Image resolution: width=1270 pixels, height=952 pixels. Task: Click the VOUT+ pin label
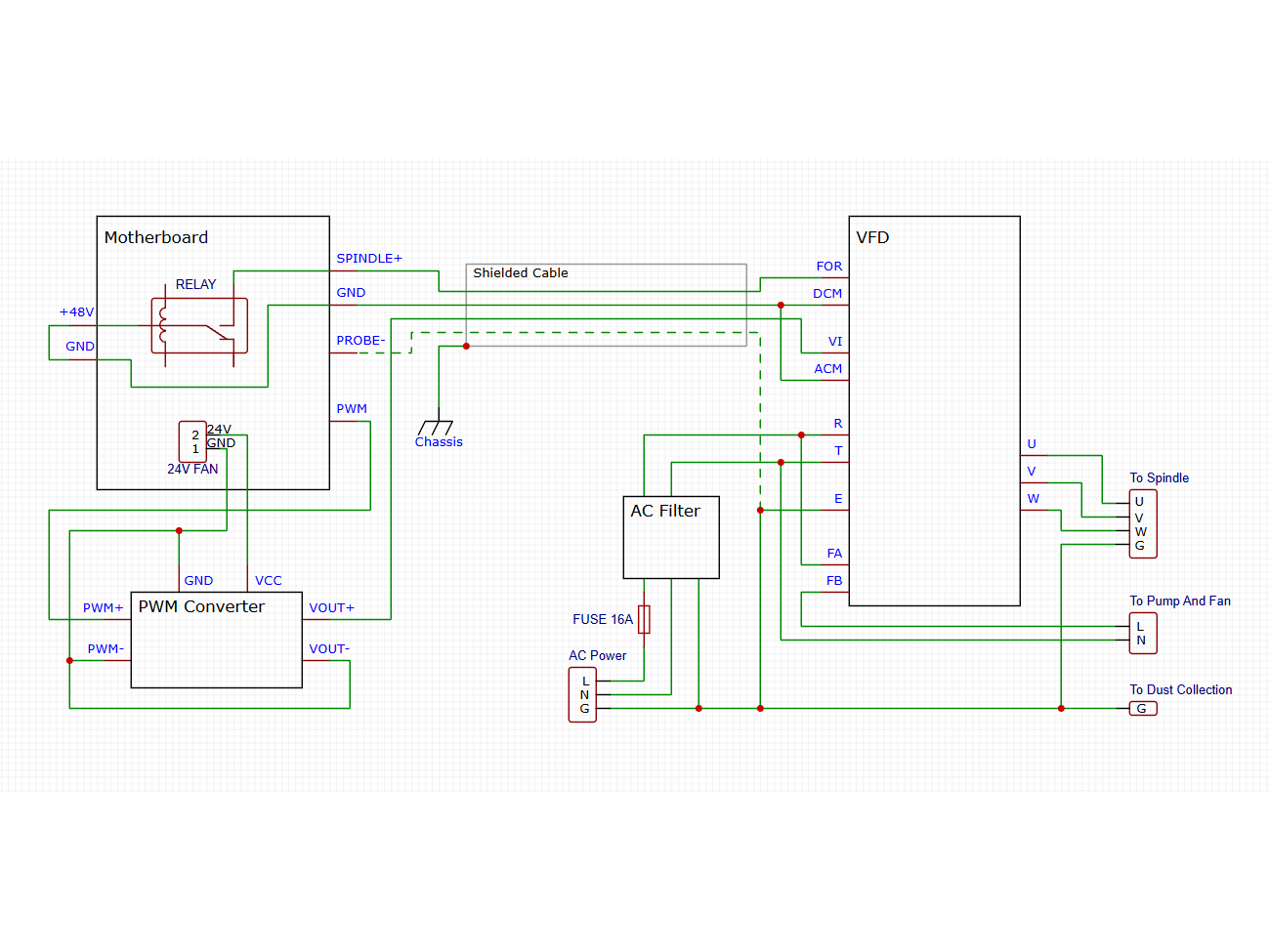click(x=332, y=608)
